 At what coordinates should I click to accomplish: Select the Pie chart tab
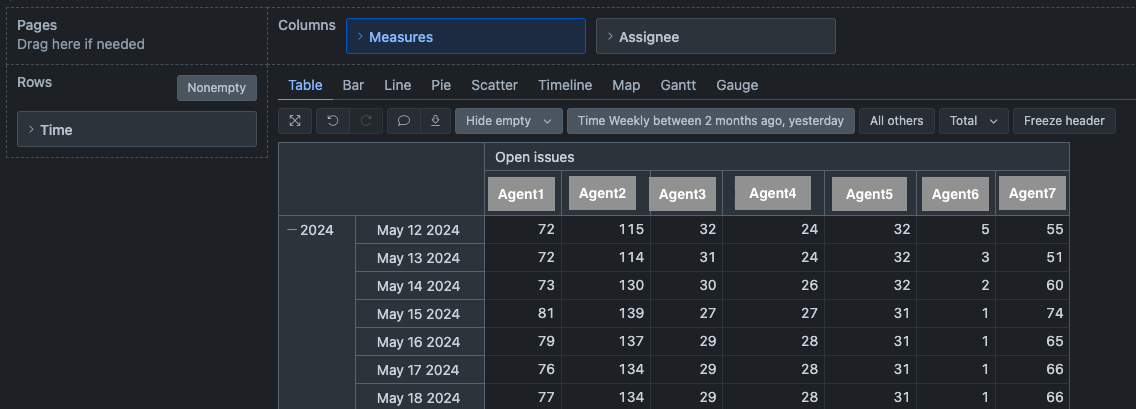tap(440, 85)
